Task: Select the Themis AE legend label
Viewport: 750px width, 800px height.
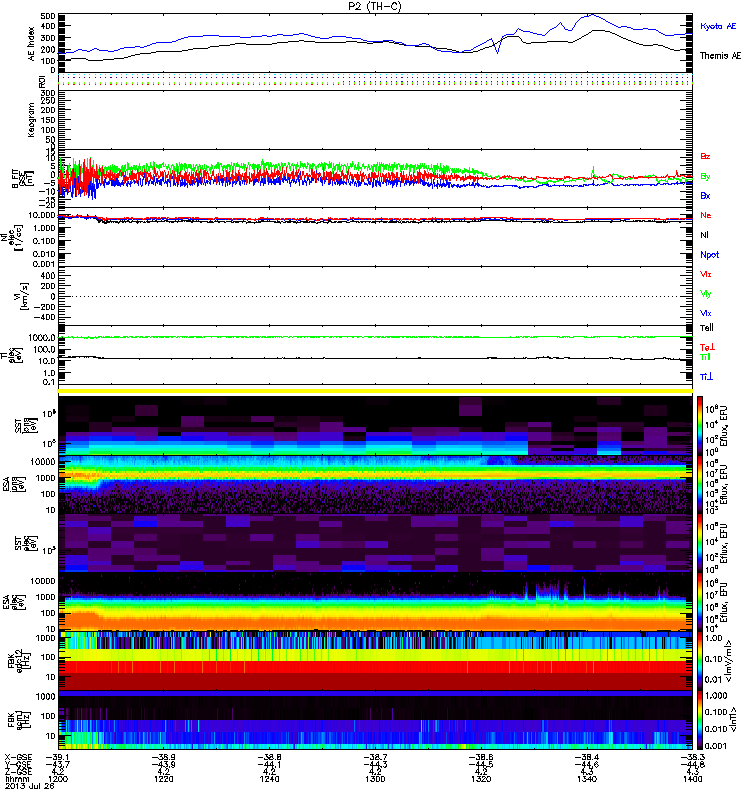Action: (x=720, y=56)
